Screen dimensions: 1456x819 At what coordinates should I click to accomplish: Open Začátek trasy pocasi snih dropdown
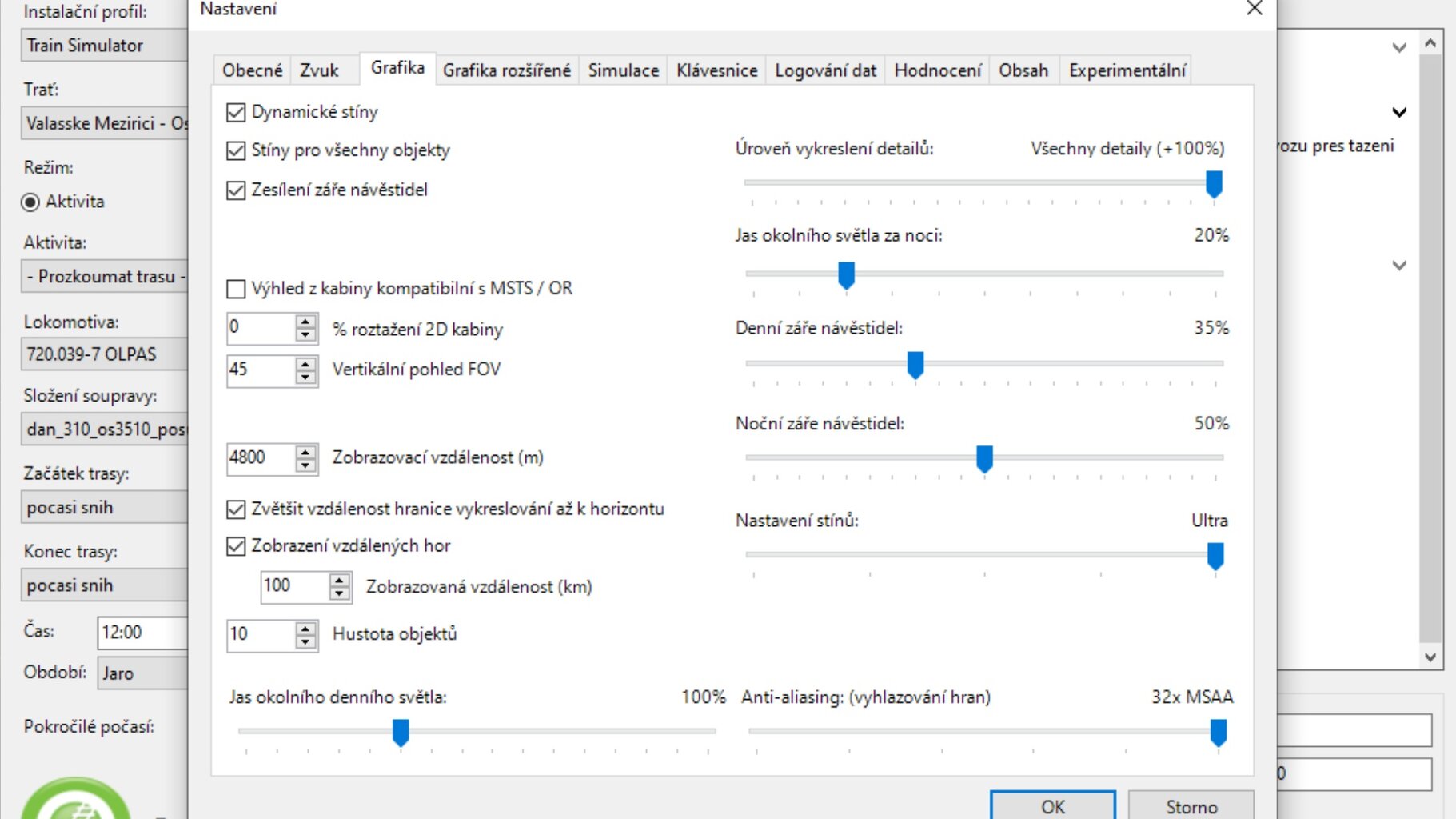point(104,507)
